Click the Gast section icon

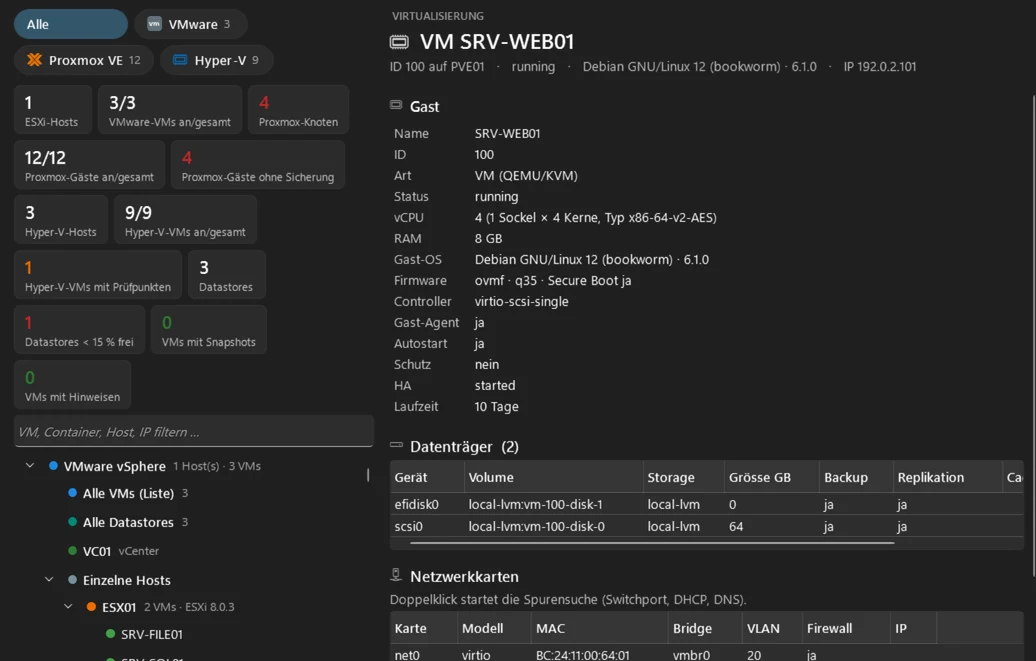click(x=396, y=104)
